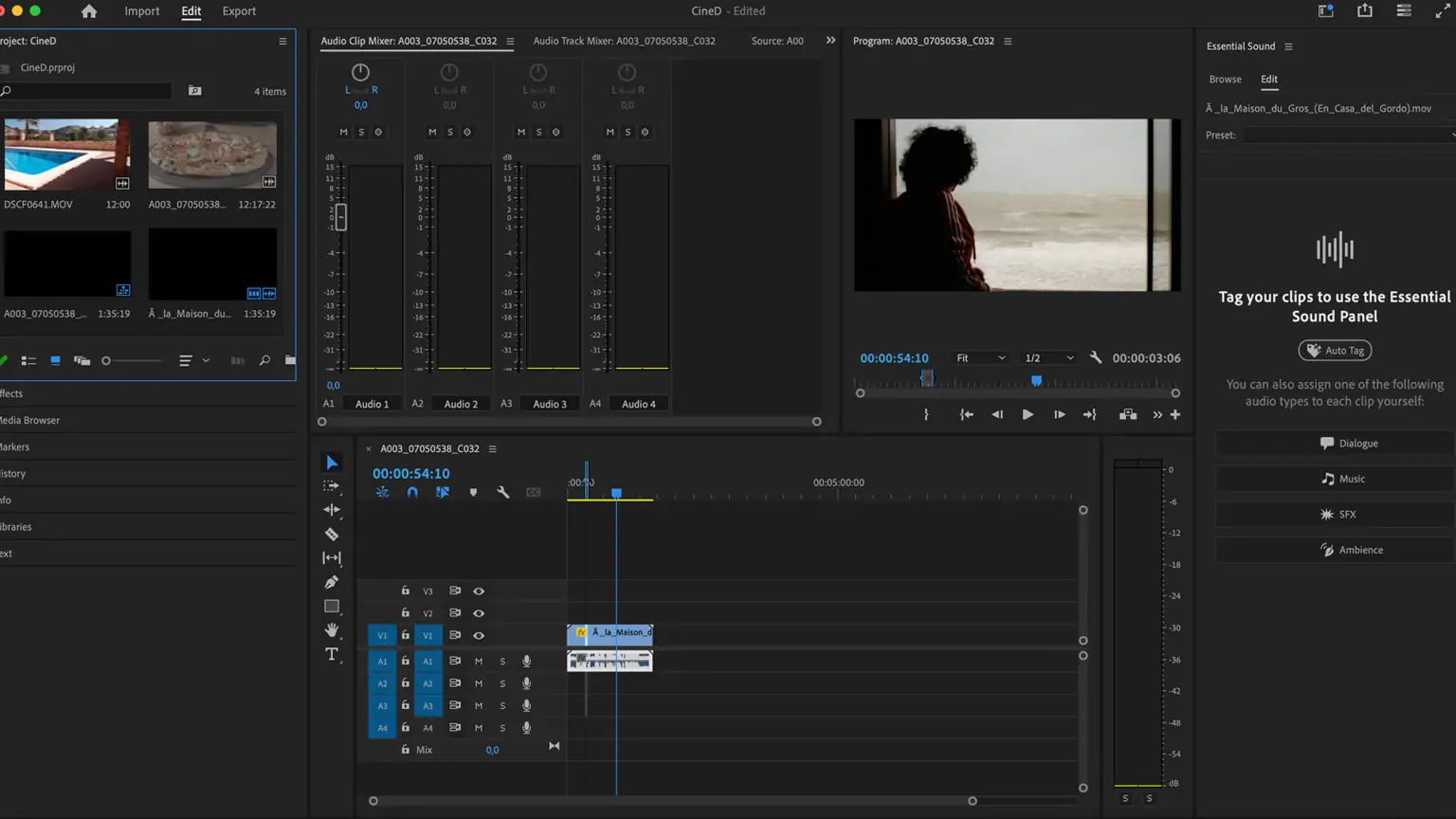The image size is (1456, 819).
Task: Open the Export workspace tab
Action: [239, 11]
